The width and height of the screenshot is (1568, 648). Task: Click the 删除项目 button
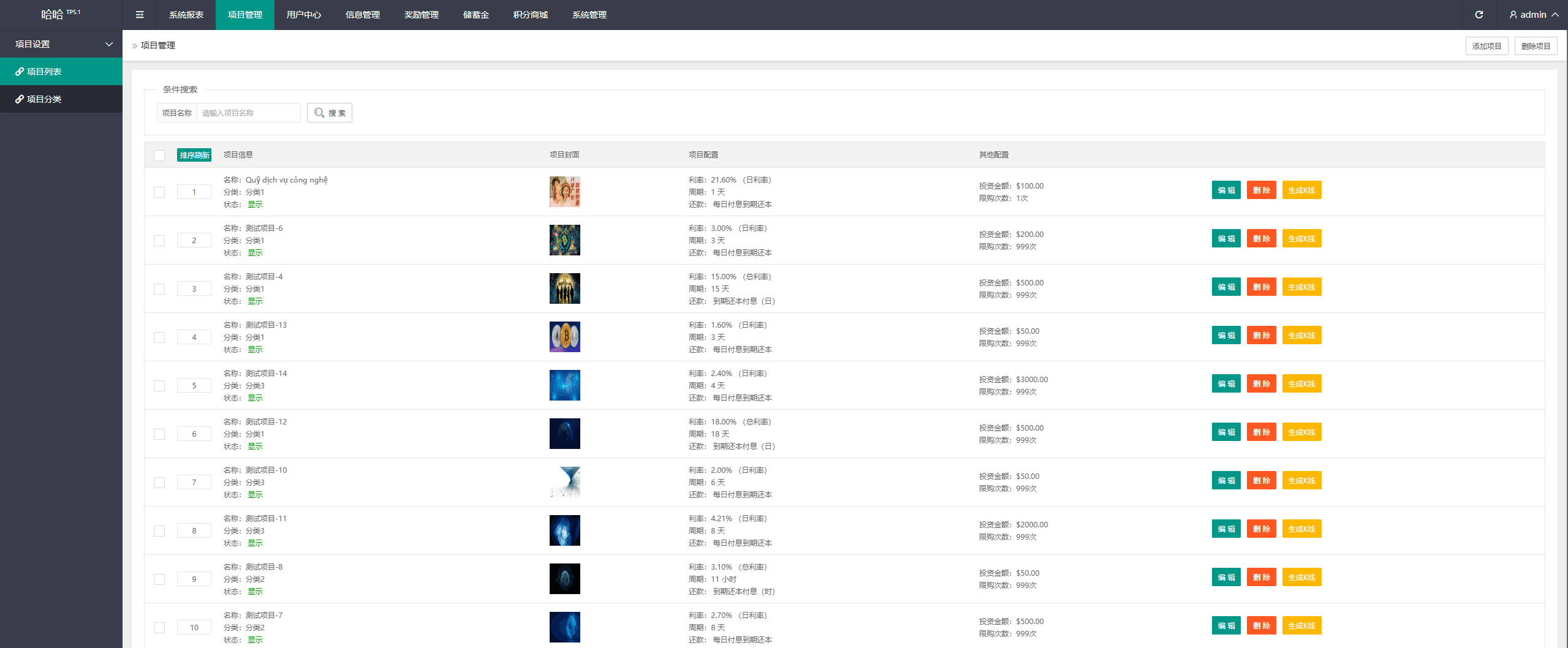1536,46
